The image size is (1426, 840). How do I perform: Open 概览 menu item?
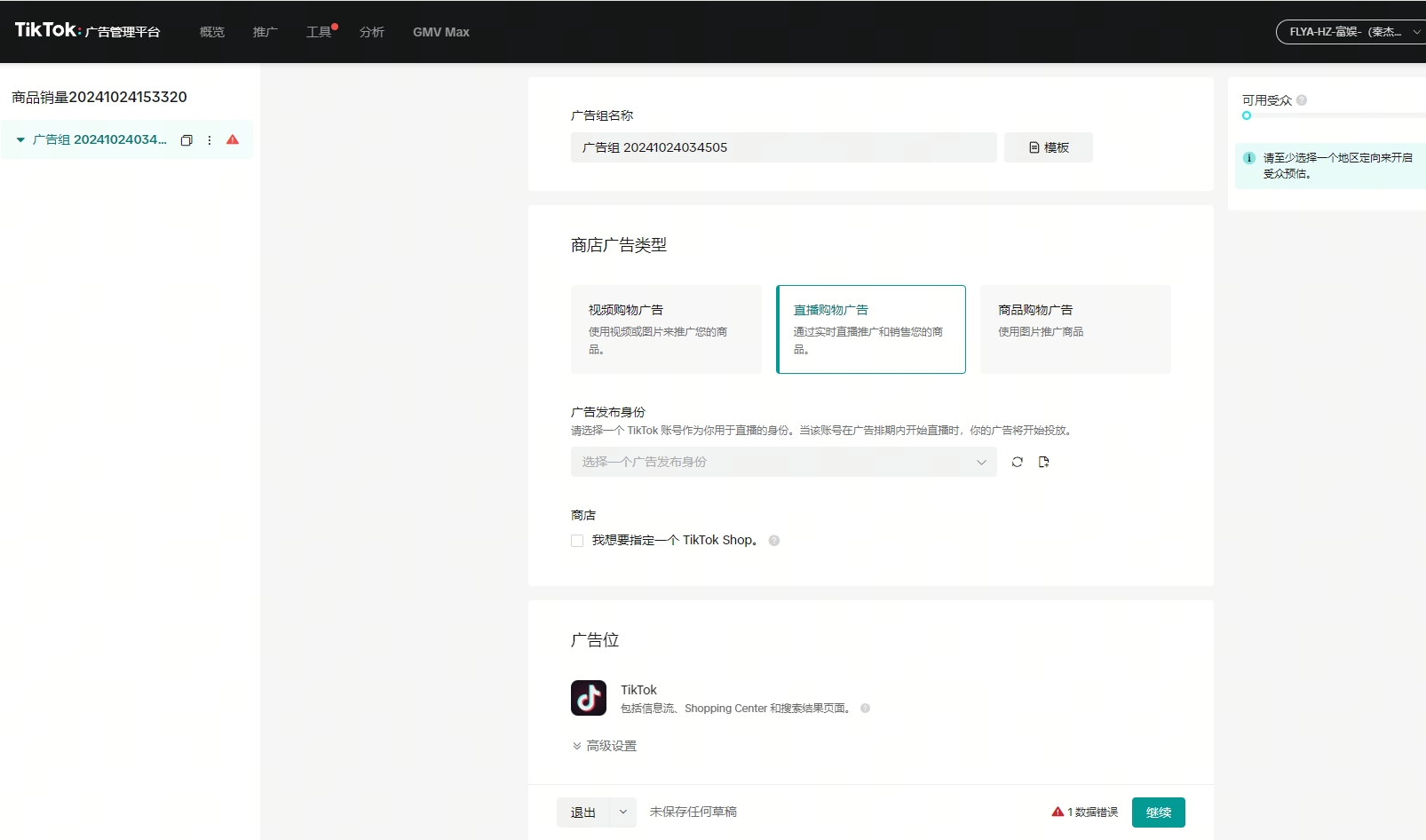(x=212, y=32)
